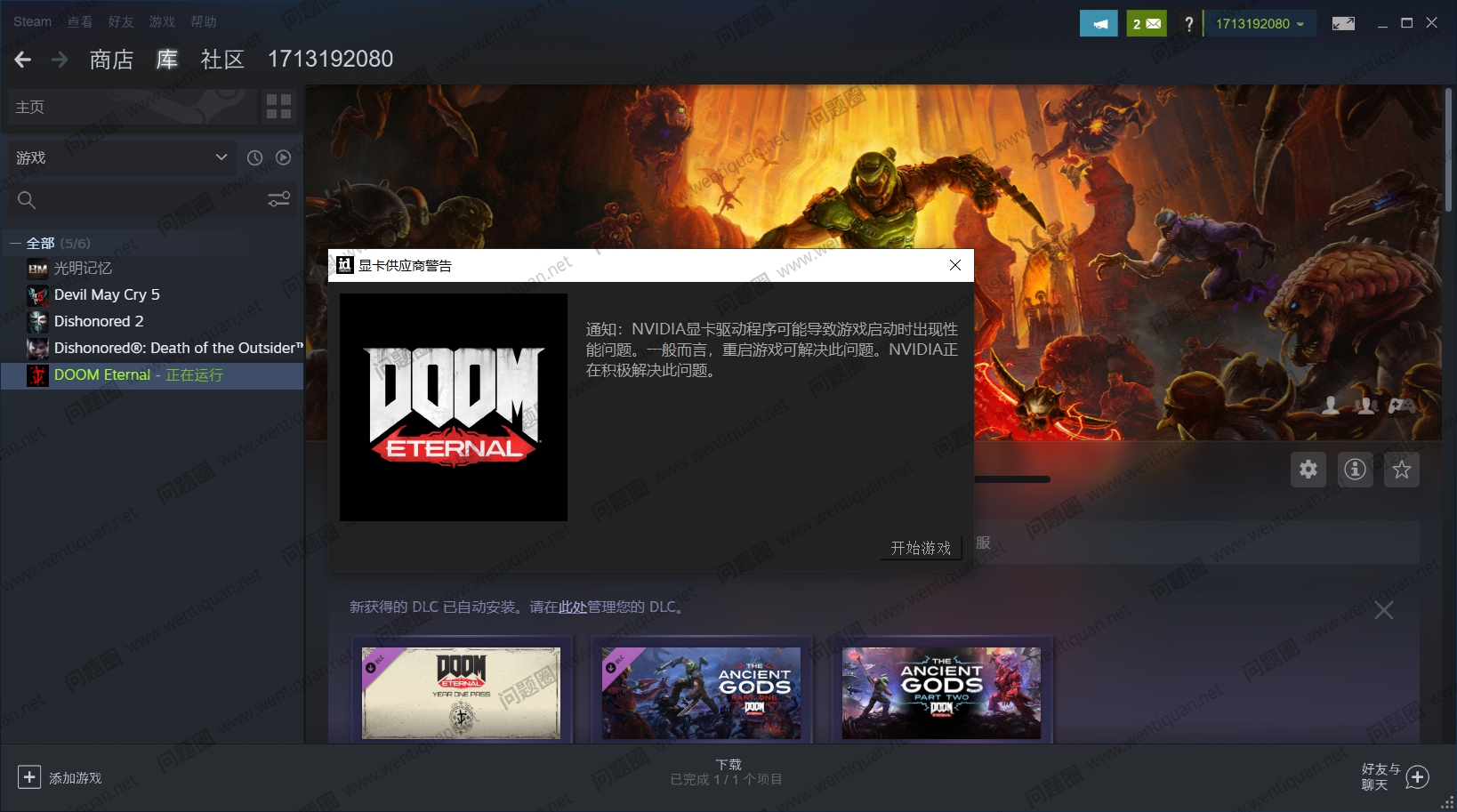This screenshot has height=812, width=1457.
Task: Open the 1713192080 account dropdown
Action: (1259, 24)
